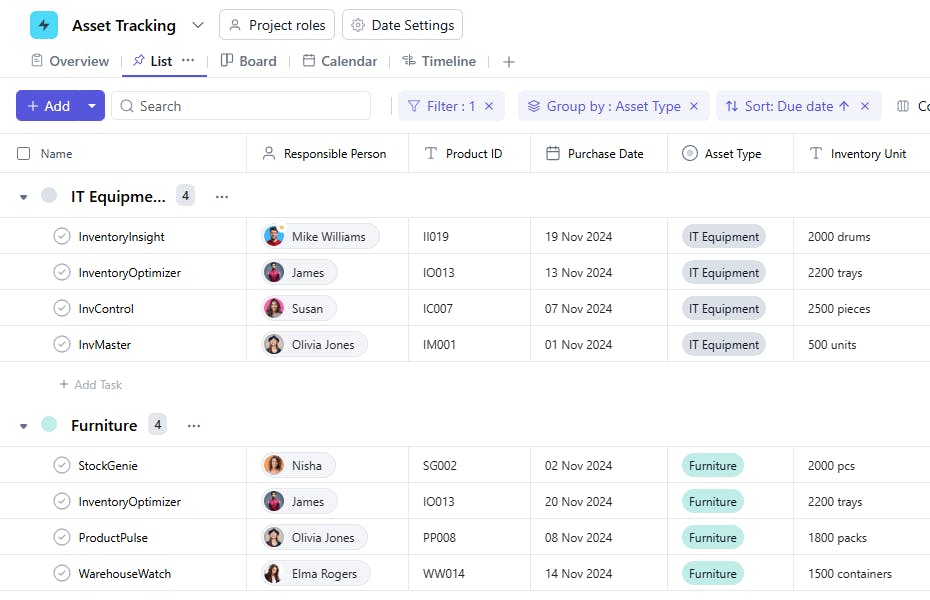This screenshot has width=930, height=600.
Task: Open Project roles
Action: pyautogui.click(x=277, y=25)
